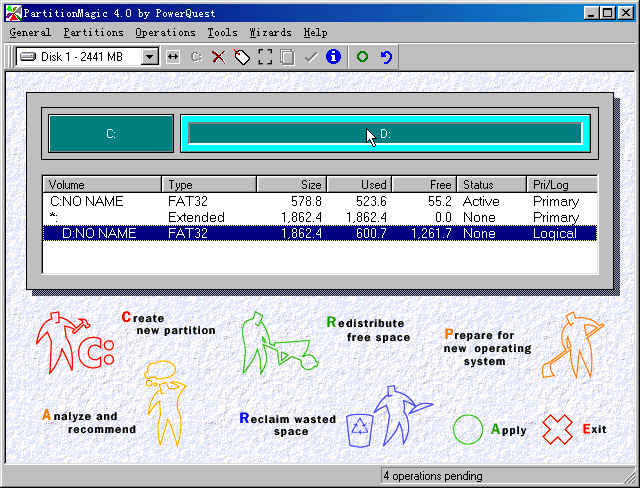Open the Partitions menu
This screenshot has width=640, height=488.
93,33
